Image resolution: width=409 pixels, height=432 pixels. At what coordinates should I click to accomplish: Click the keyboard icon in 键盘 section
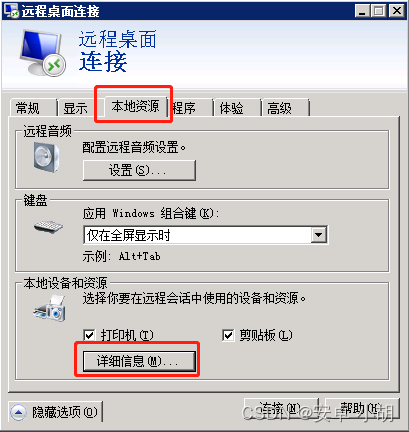[x=48, y=227]
